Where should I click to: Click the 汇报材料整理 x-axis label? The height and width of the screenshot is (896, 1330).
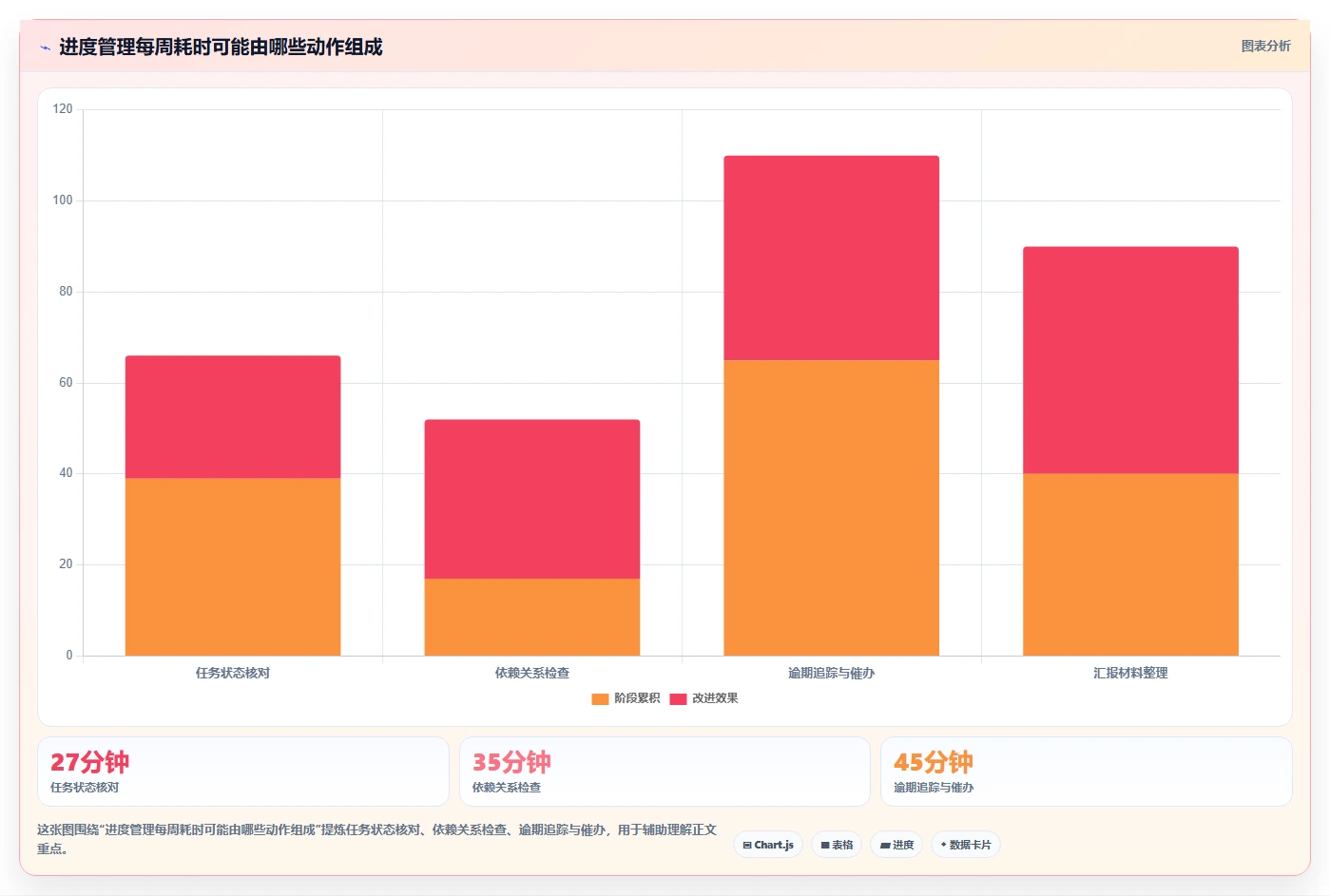(x=1130, y=673)
